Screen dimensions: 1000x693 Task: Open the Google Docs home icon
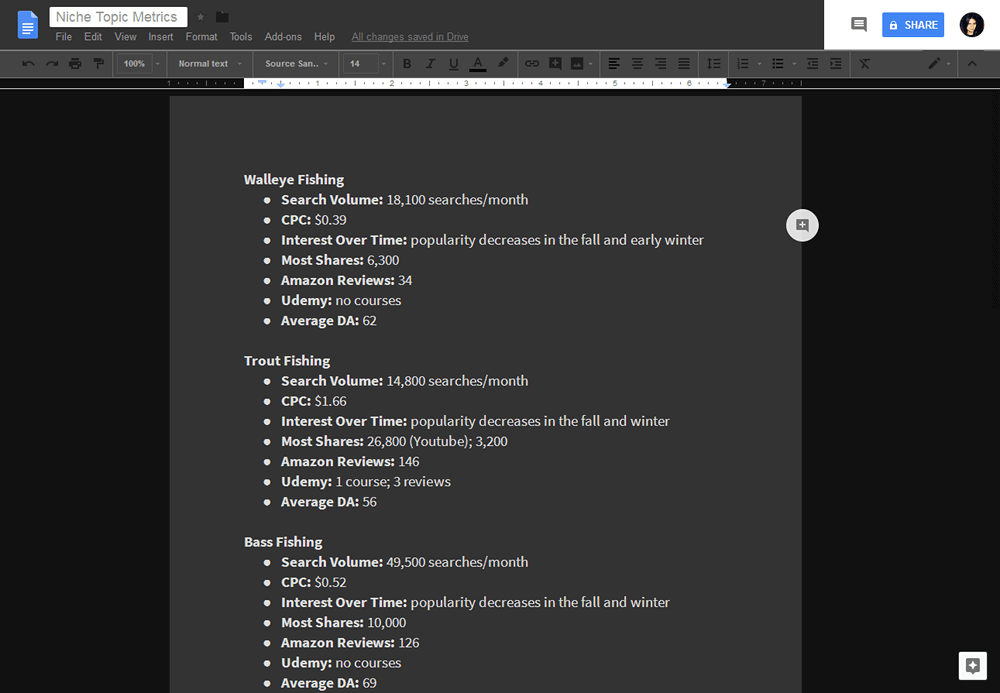coord(27,26)
